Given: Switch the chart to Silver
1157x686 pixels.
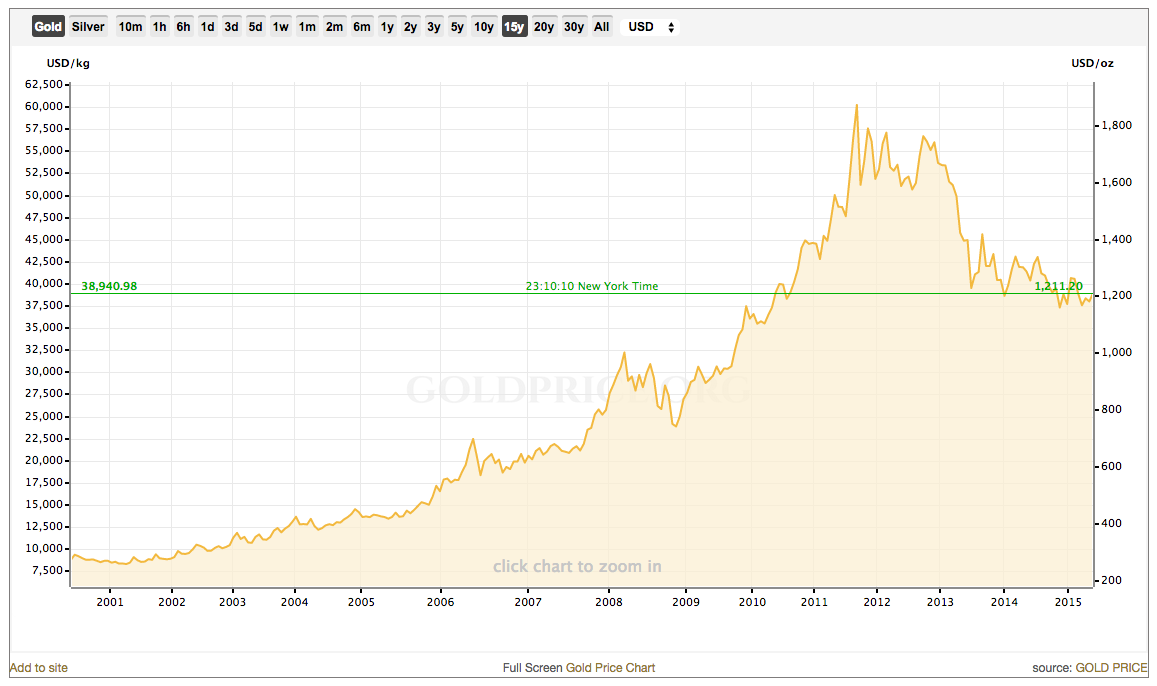Looking at the screenshot, I should pyautogui.click(x=88, y=27).
